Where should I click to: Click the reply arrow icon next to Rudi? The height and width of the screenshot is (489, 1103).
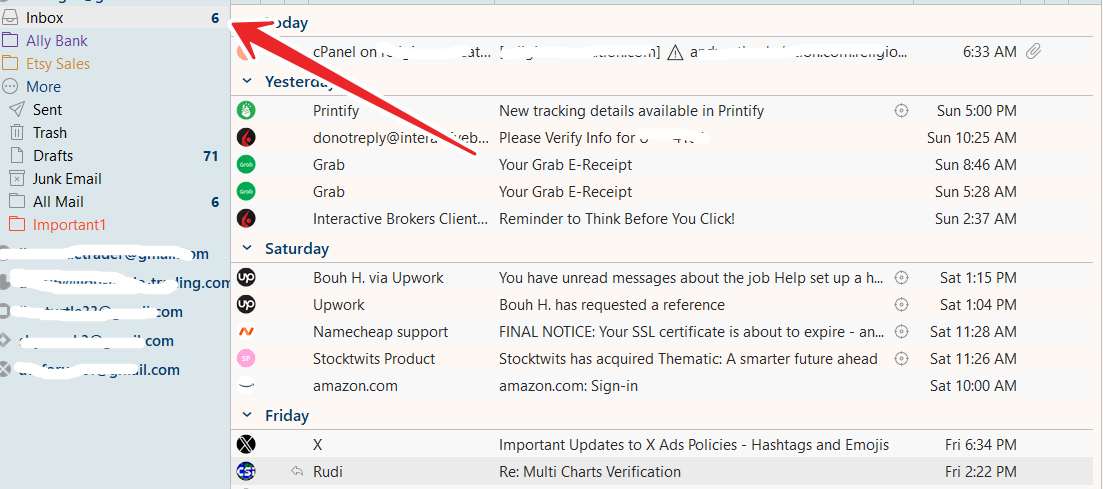(x=298, y=471)
